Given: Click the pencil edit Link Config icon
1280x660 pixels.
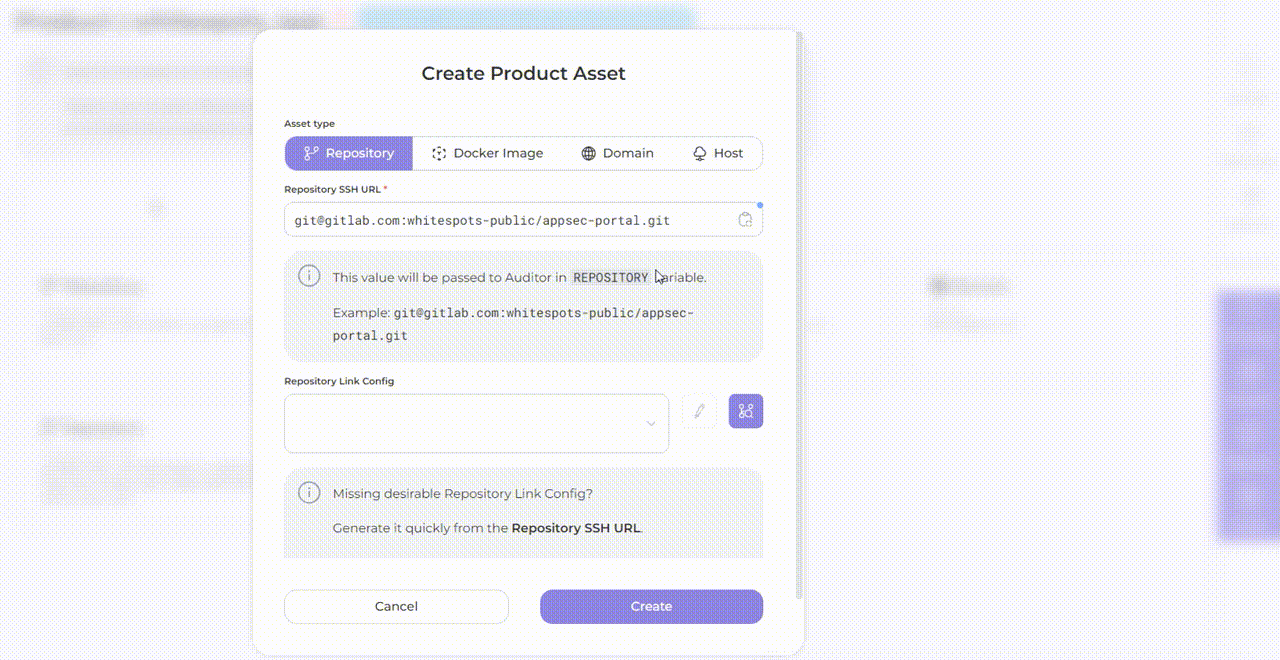Looking at the screenshot, I should [x=699, y=411].
